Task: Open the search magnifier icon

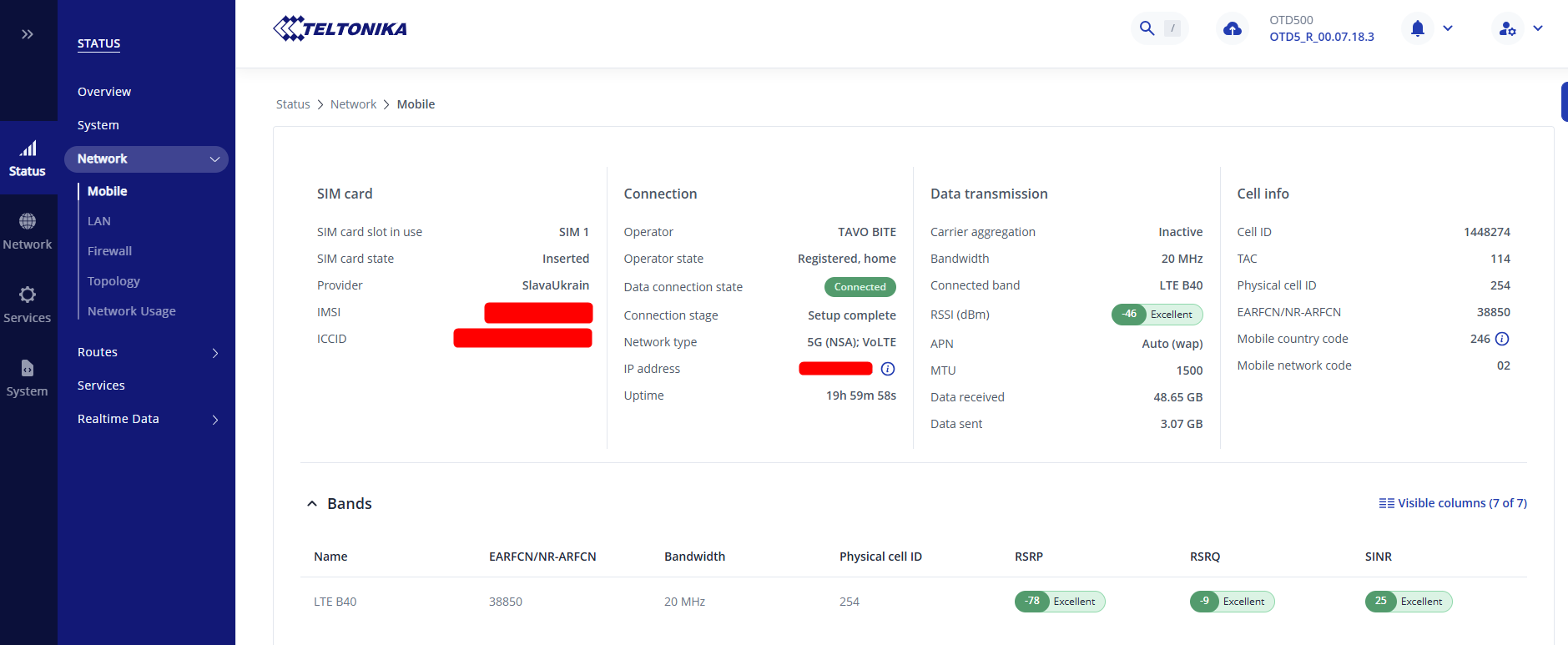Action: click(1147, 28)
